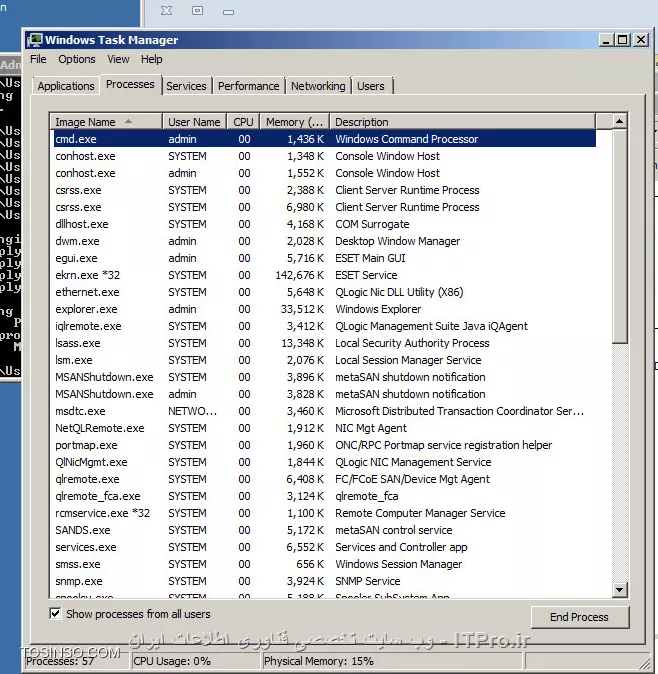Image resolution: width=658 pixels, height=674 pixels.
Task: Open the Help menu
Action: tap(152, 59)
